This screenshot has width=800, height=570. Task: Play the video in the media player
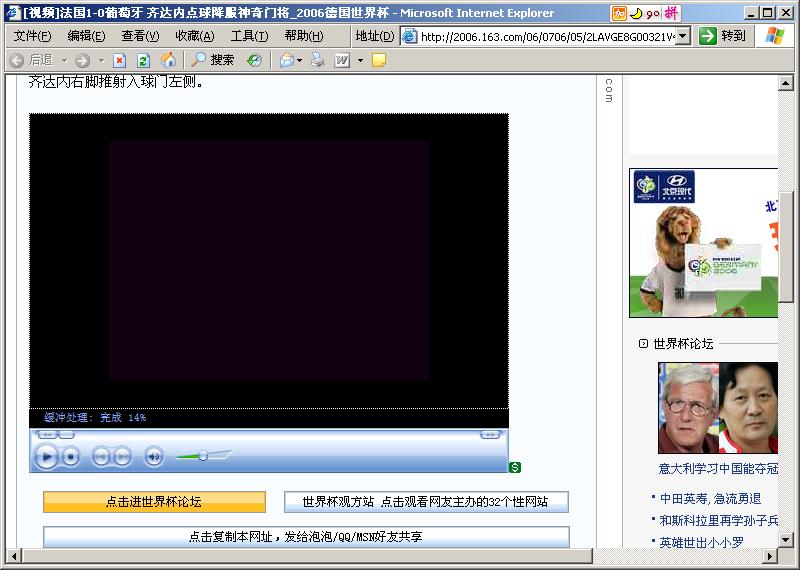tap(46, 456)
